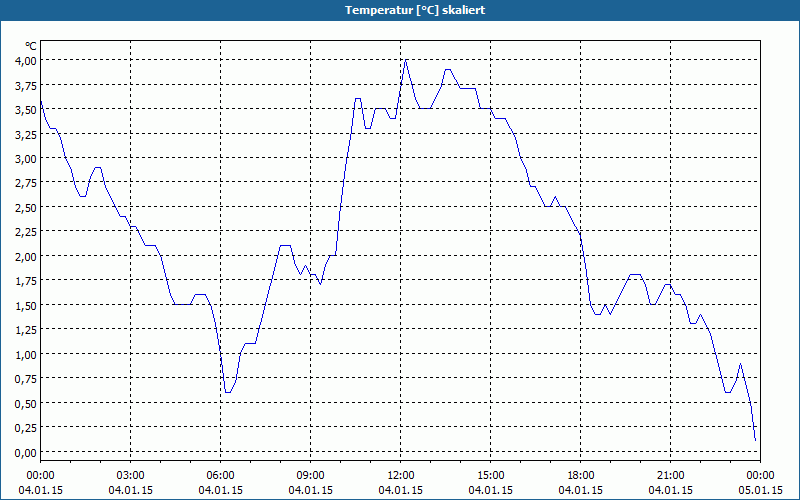Click the 15:00 time axis label
The height and width of the screenshot is (500, 800).
(490, 476)
